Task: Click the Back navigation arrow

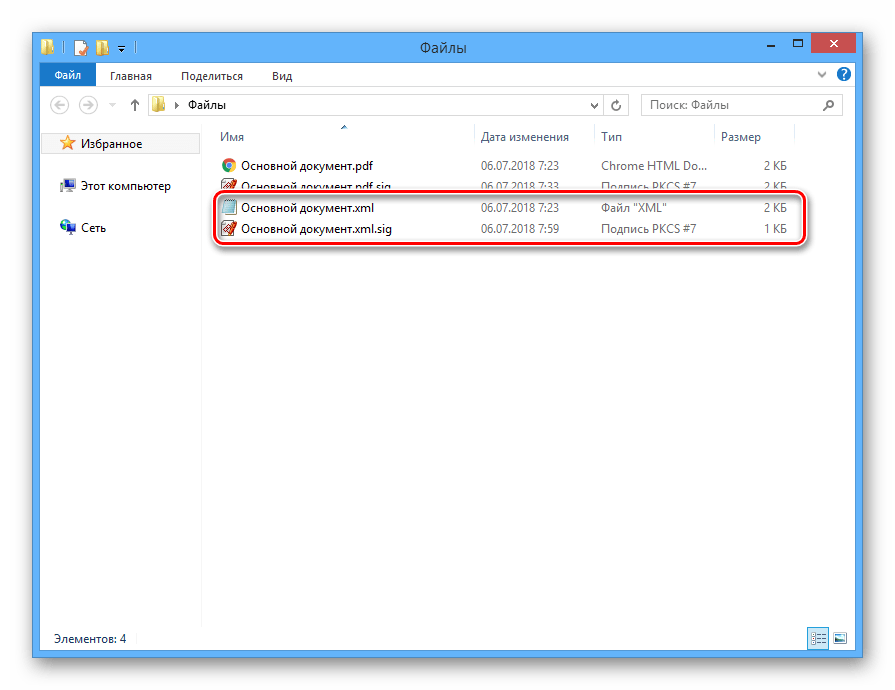Action: click(59, 105)
